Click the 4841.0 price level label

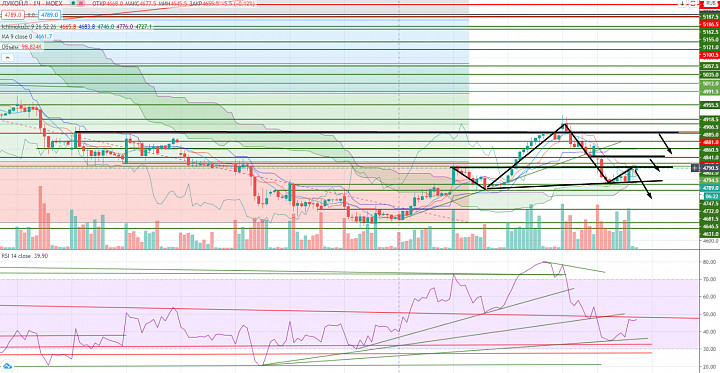point(709,157)
